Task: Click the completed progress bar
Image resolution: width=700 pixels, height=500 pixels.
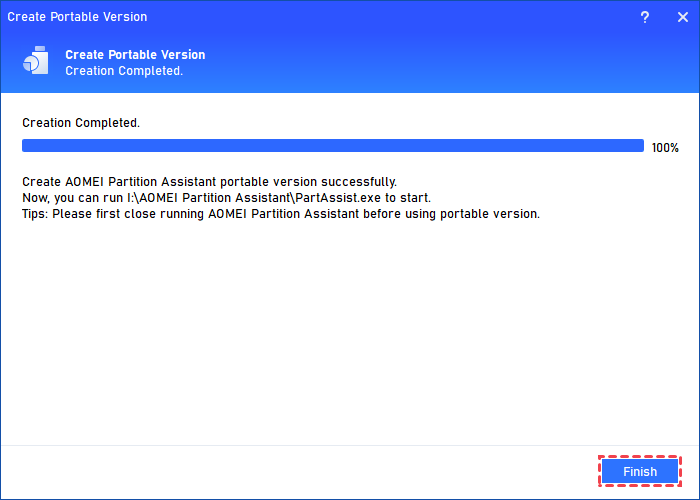Action: (x=333, y=146)
